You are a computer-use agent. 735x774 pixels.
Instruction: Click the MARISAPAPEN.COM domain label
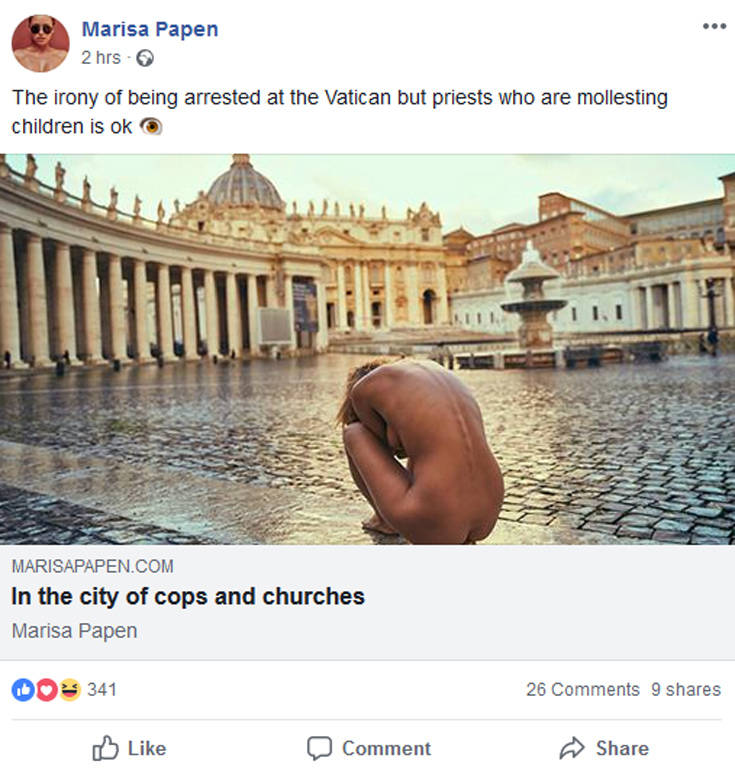[92, 566]
